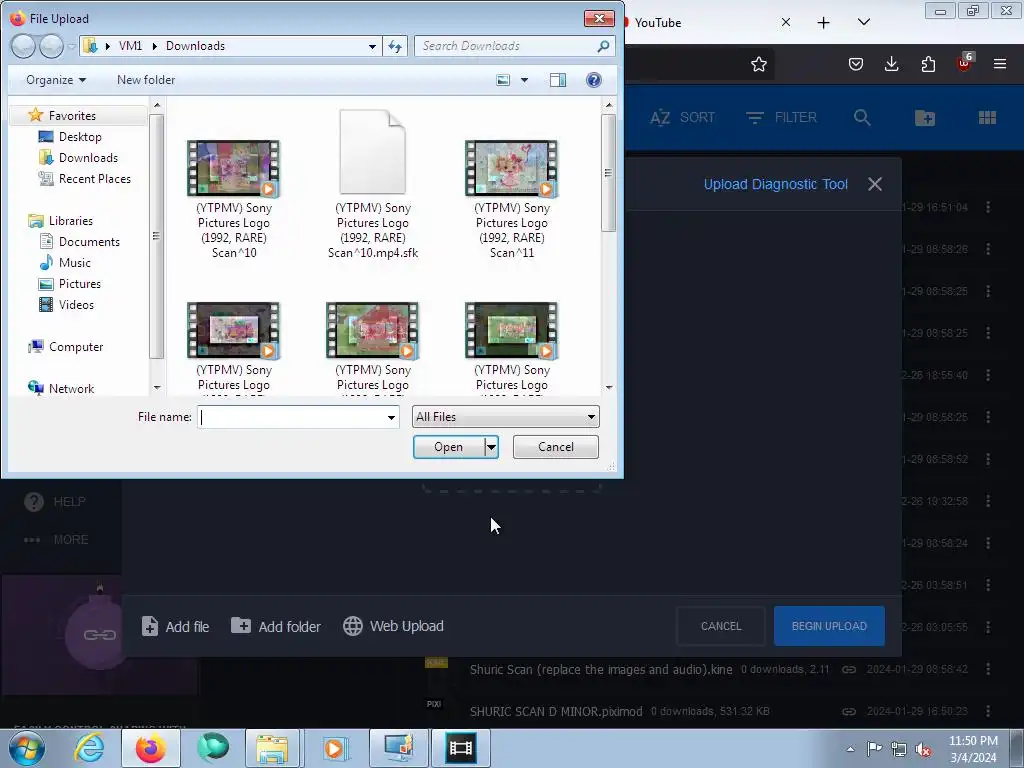Close the YouTube tab
The image size is (1024, 768).
786,22
